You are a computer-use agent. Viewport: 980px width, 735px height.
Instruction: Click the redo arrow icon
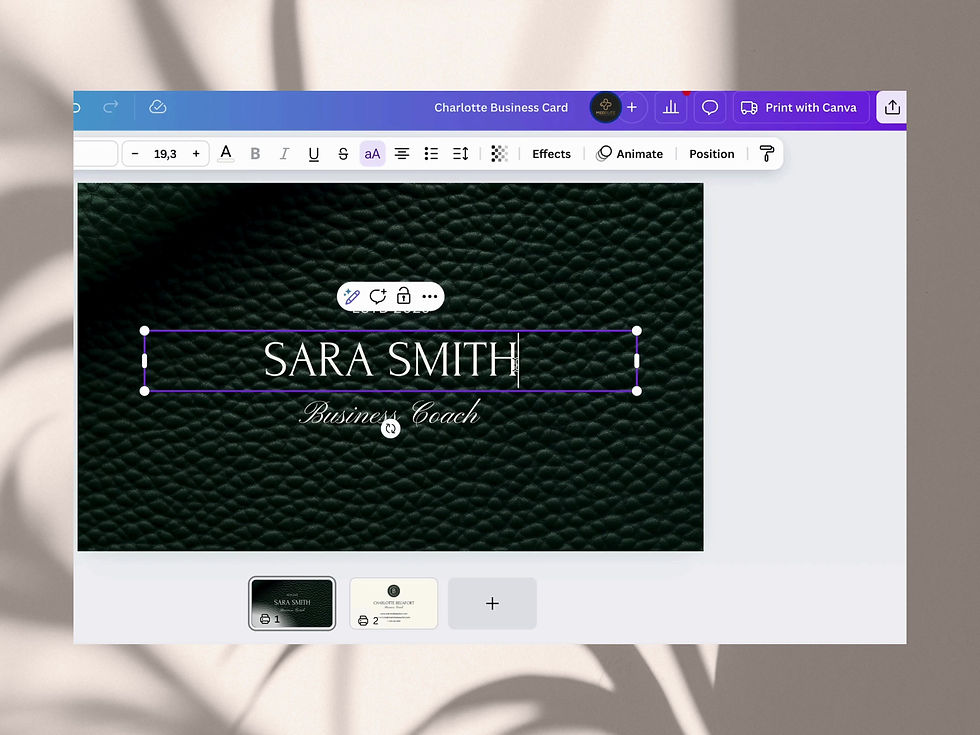point(111,107)
